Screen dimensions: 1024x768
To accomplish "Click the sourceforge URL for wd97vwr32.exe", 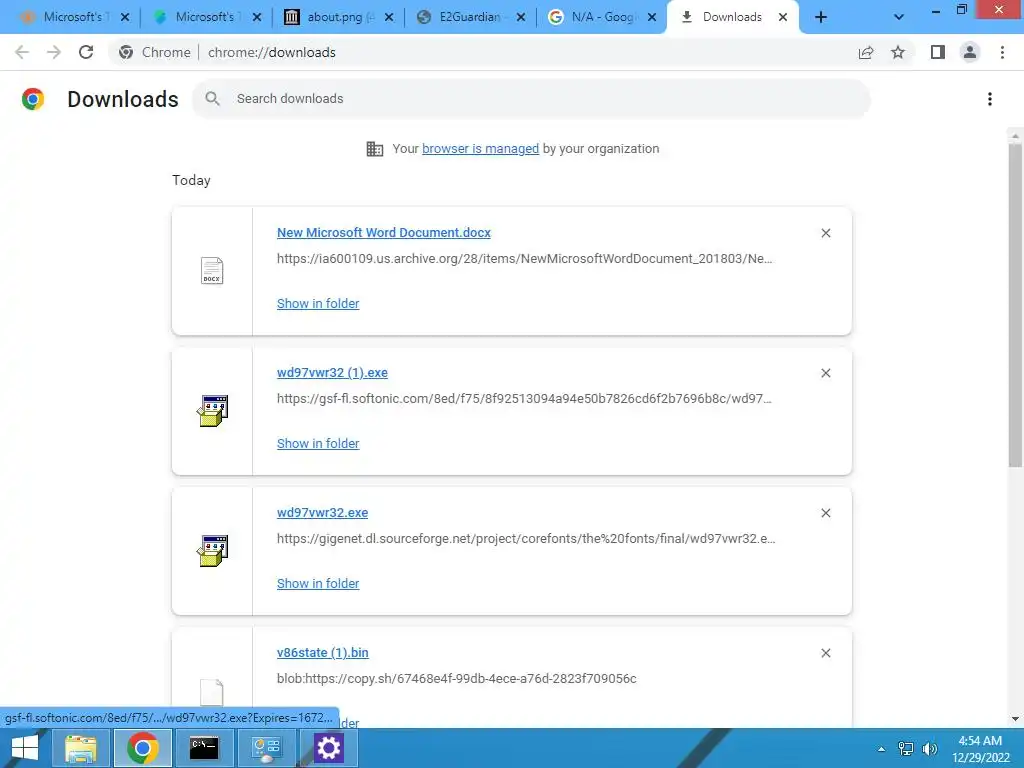I will pyautogui.click(x=526, y=539).
